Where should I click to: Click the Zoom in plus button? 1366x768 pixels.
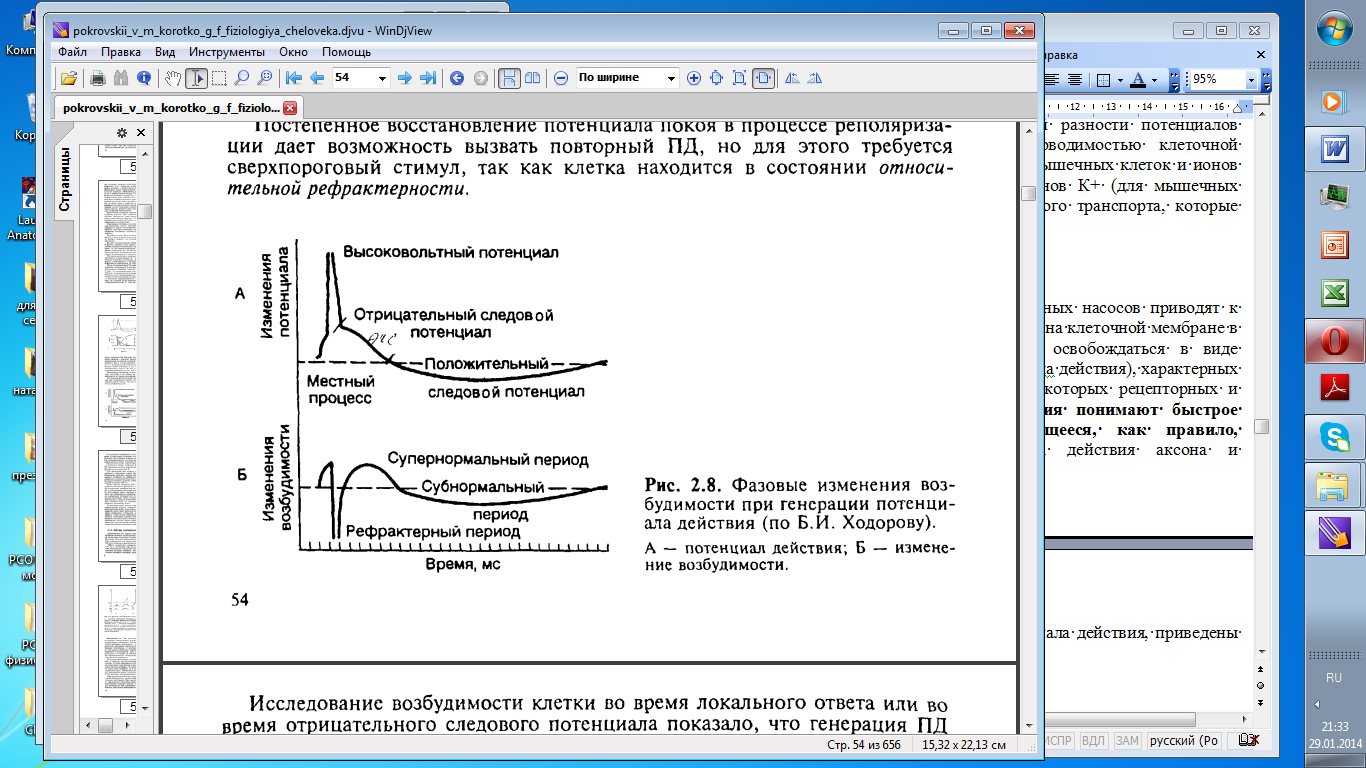(693, 78)
